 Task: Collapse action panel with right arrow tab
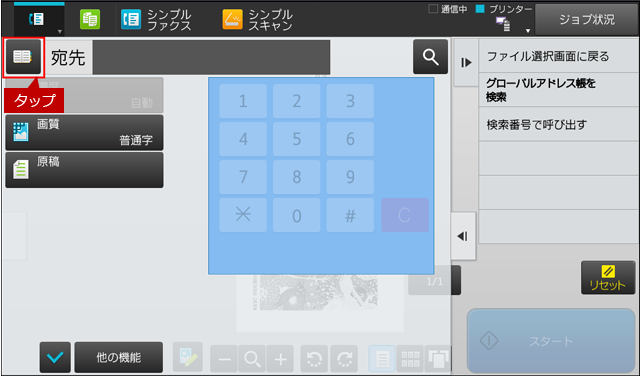point(466,62)
